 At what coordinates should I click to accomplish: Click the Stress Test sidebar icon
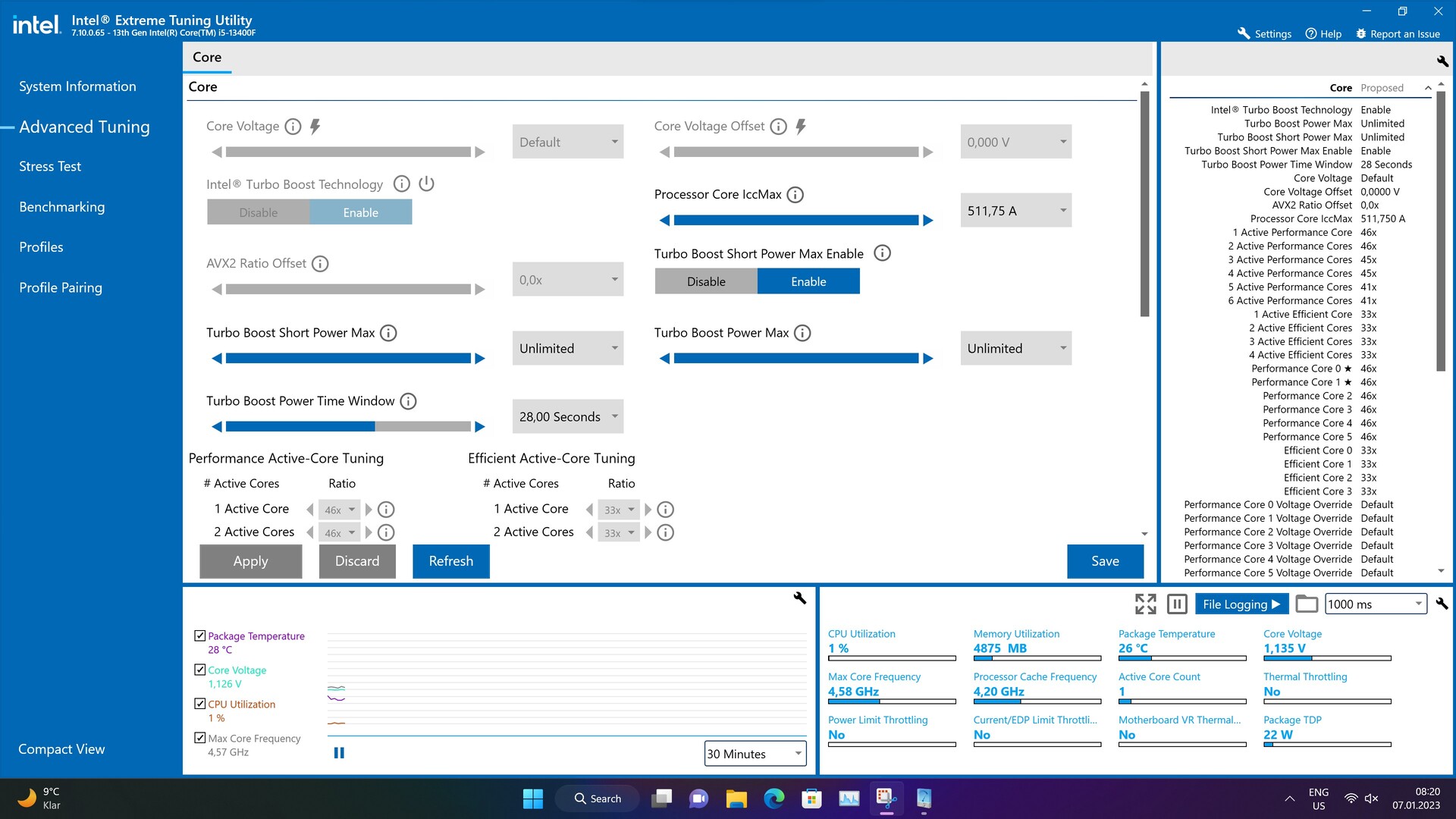(x=49, y=166)
